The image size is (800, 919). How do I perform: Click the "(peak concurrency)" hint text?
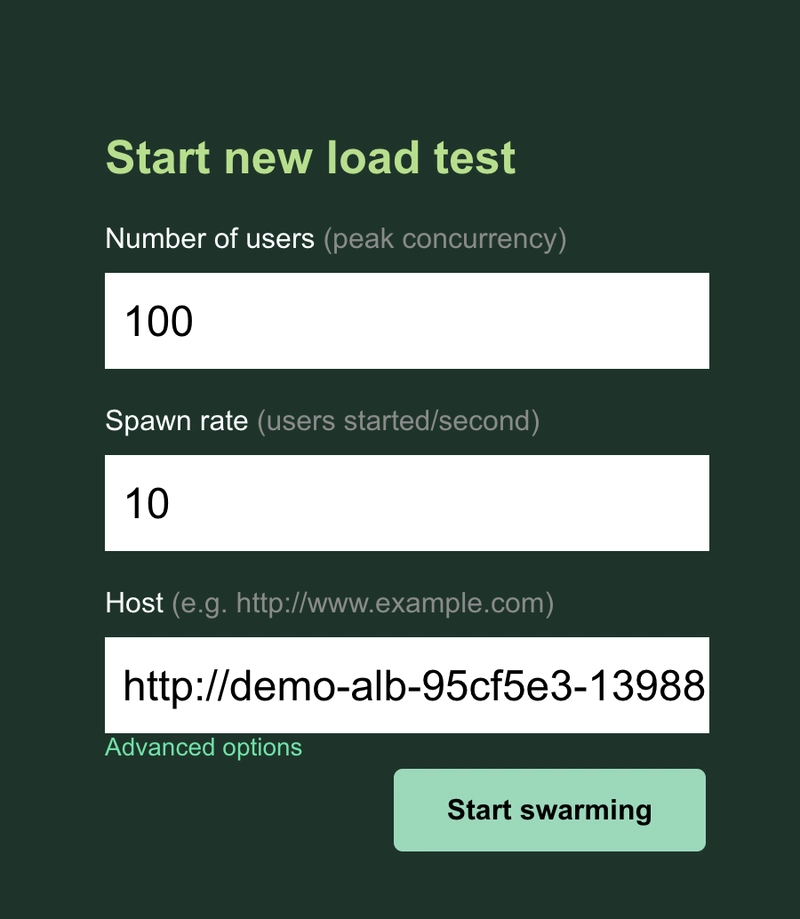(445, 239)
